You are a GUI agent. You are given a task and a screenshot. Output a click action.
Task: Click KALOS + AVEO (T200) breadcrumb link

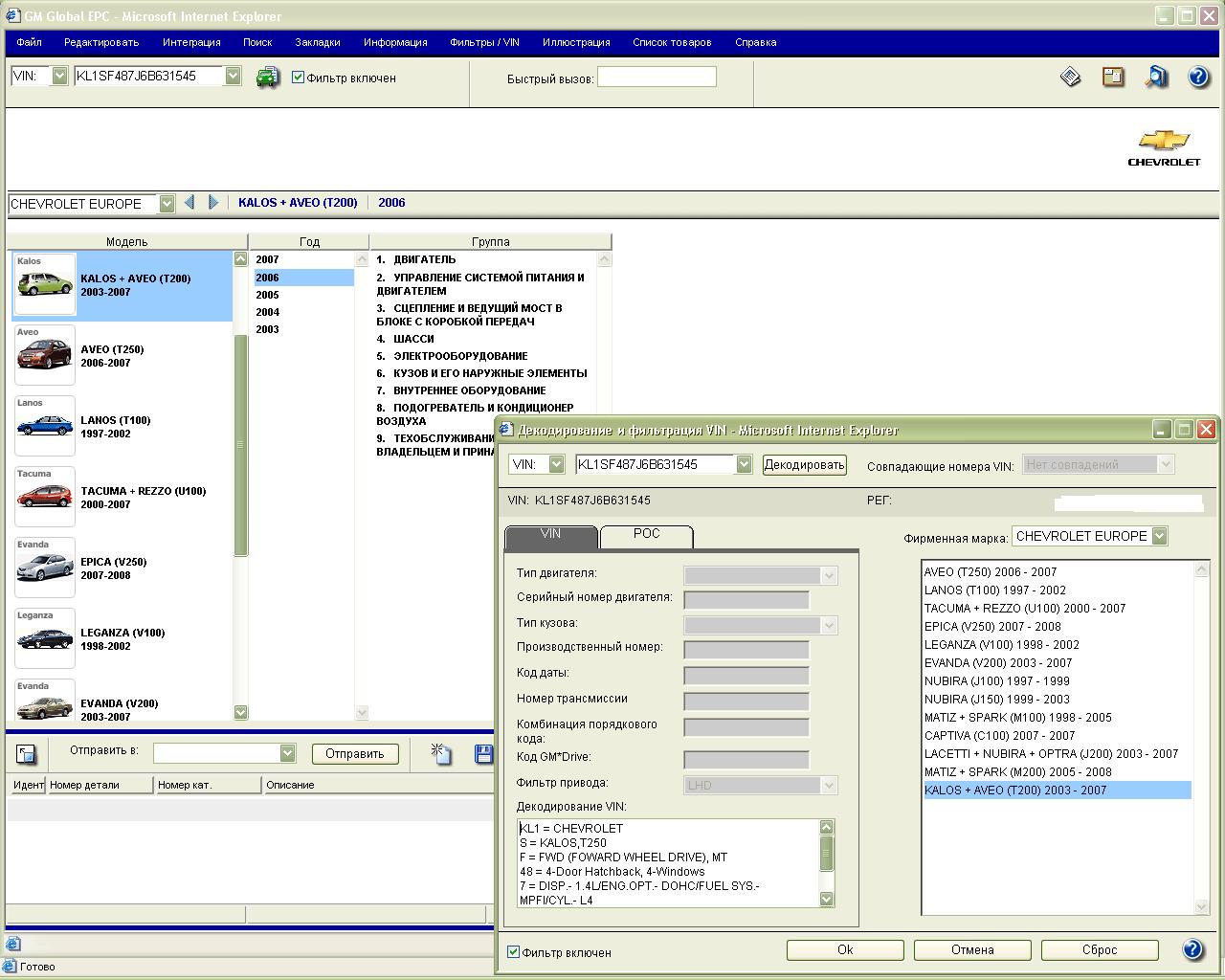(x=298, y=203)
